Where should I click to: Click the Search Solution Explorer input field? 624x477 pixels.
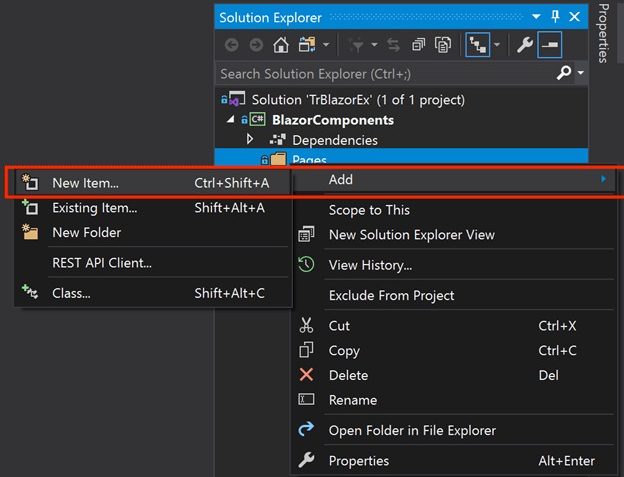(380, 73)
